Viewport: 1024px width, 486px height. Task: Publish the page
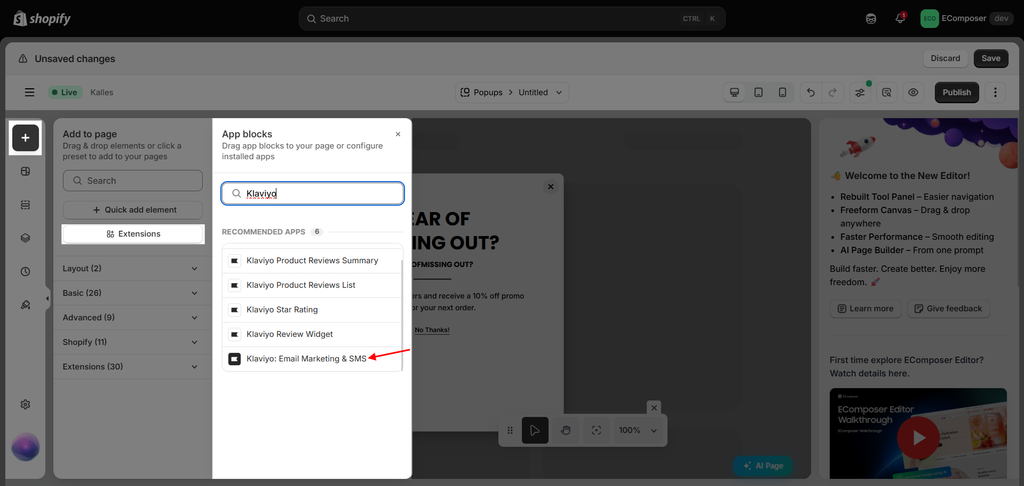pos(957,92)
